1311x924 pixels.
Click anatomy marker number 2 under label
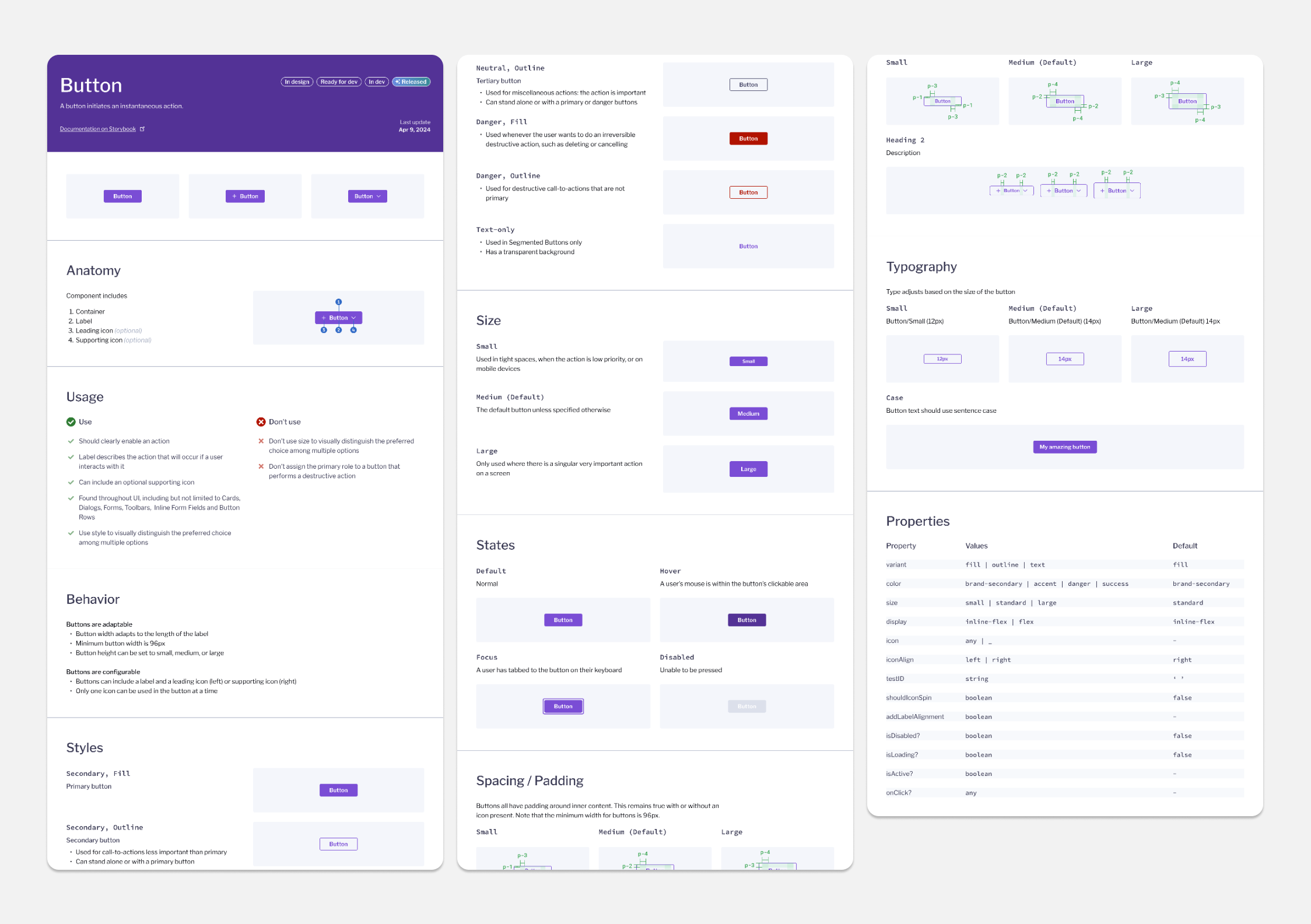coord(338,330)
